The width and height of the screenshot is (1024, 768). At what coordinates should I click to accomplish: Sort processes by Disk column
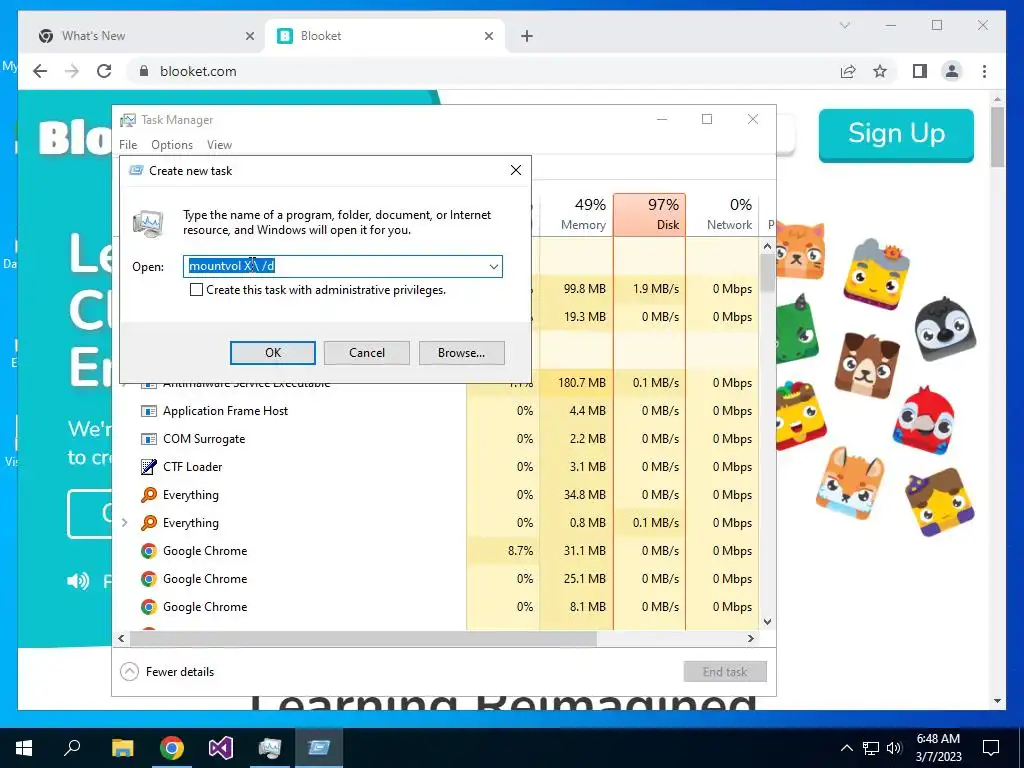(649, 214)
